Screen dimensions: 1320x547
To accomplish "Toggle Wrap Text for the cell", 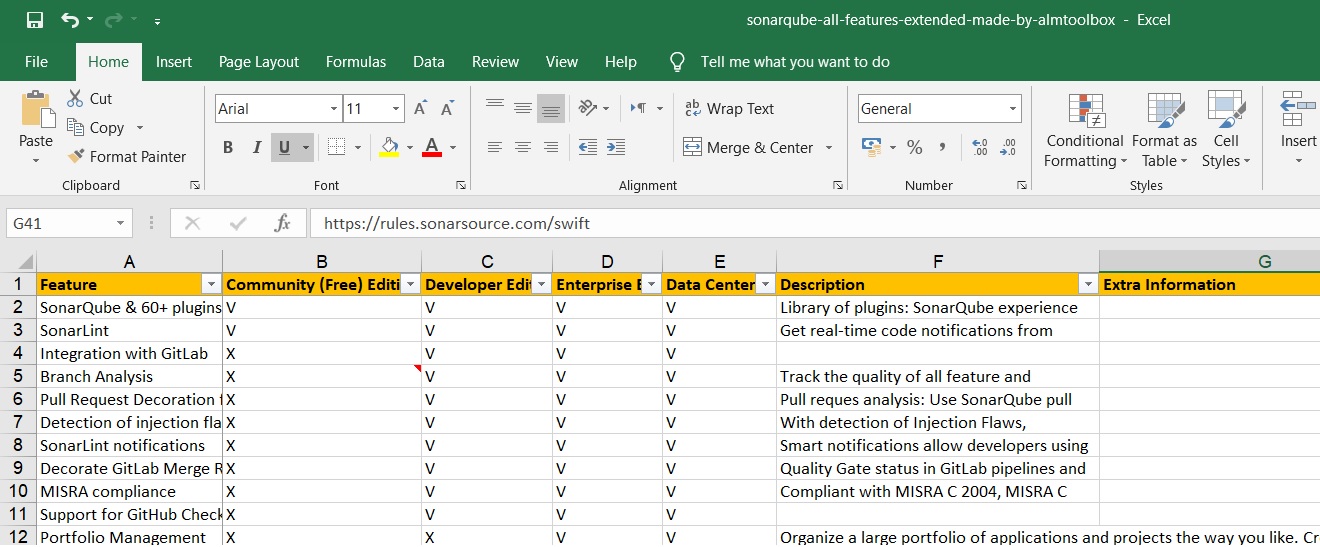I will pyautogui.click(x=729, y=109).
